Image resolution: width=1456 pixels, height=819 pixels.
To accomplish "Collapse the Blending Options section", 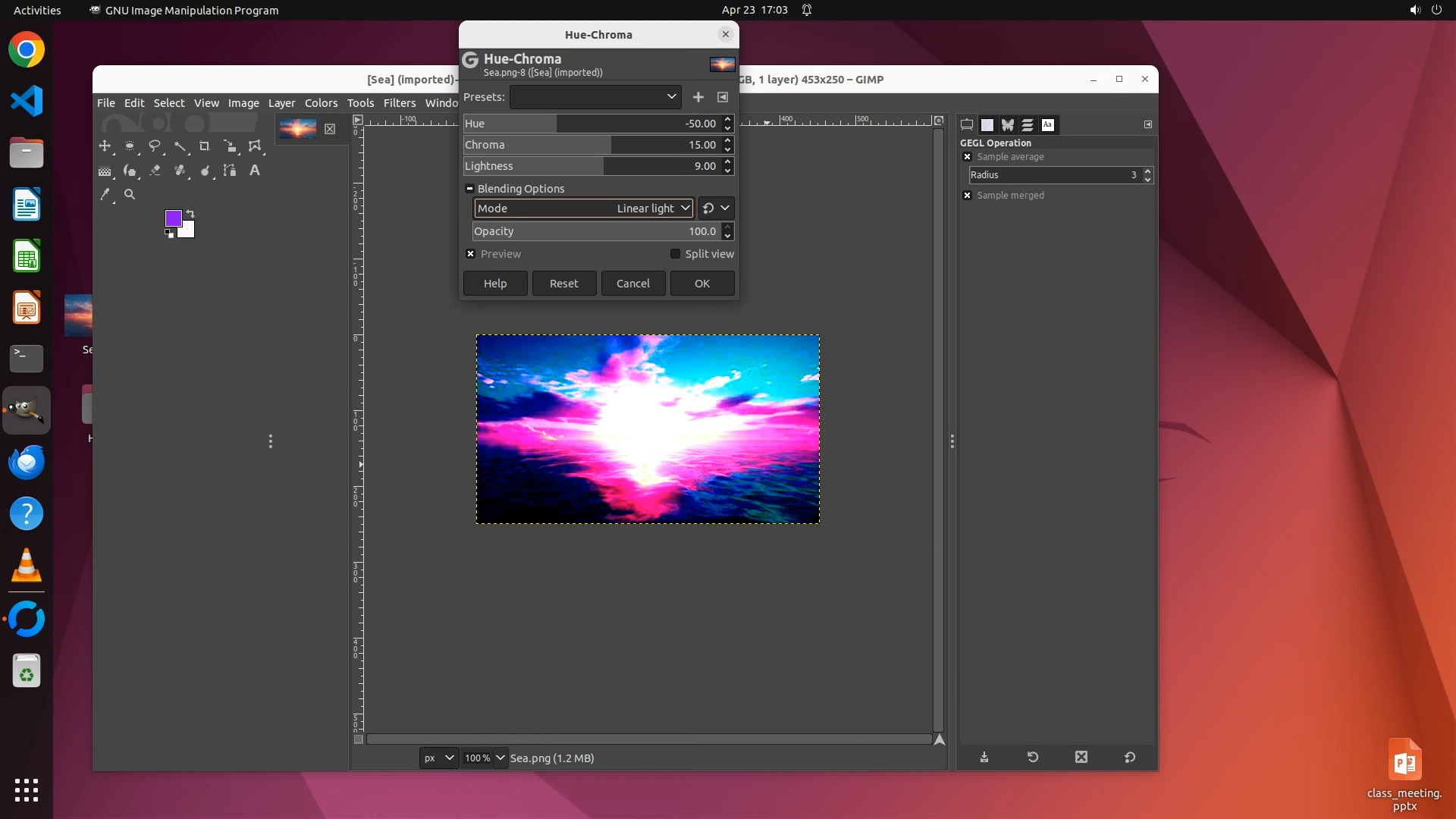I will click(x=469, y=189).
